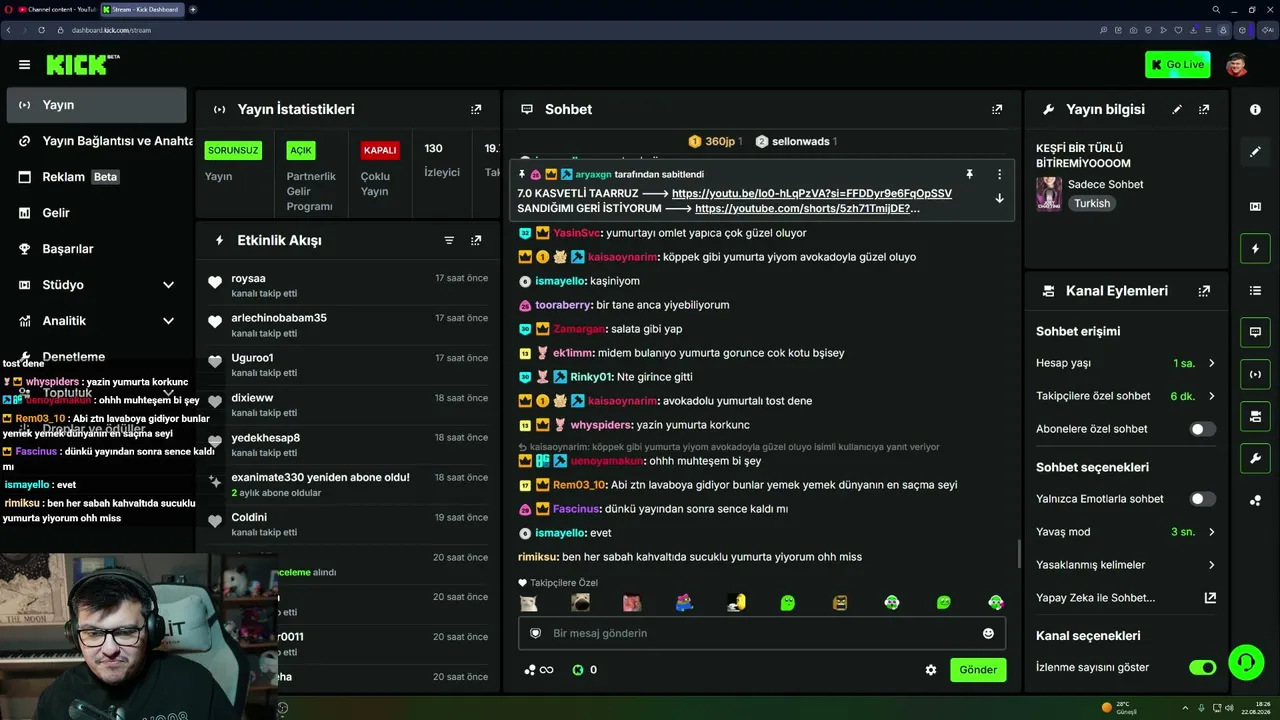Viewport: 1280px width, 720px height.
Task: Open a new browser tab
Action: tap(193, 9)
